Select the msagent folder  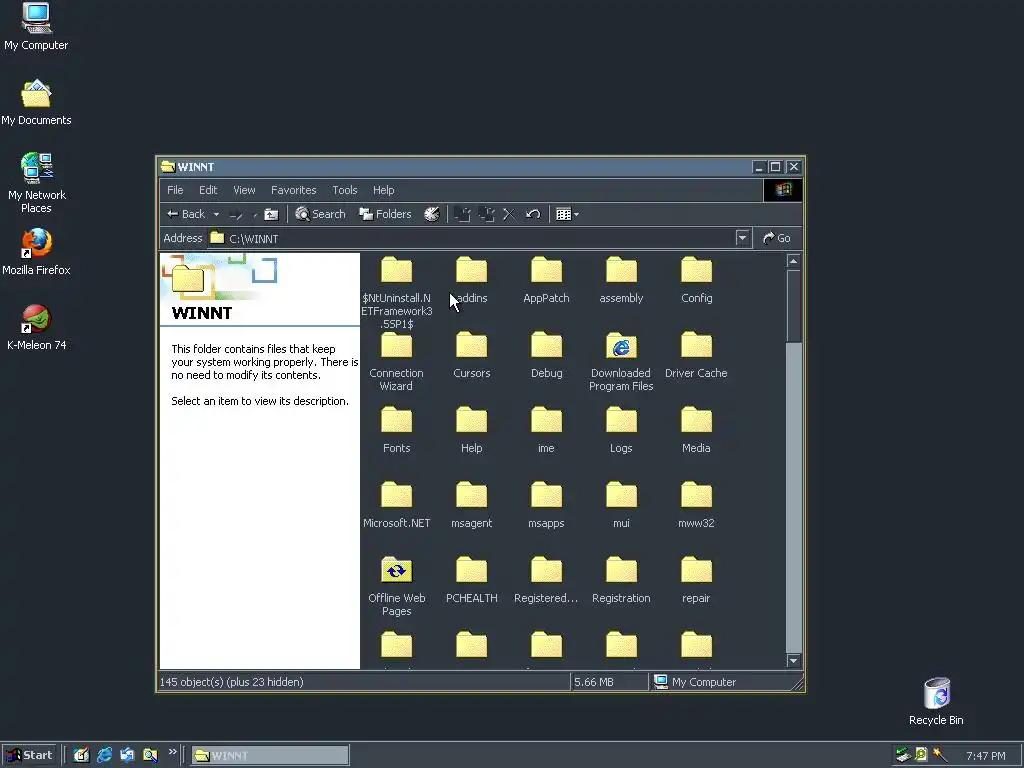tap(472, 506)
